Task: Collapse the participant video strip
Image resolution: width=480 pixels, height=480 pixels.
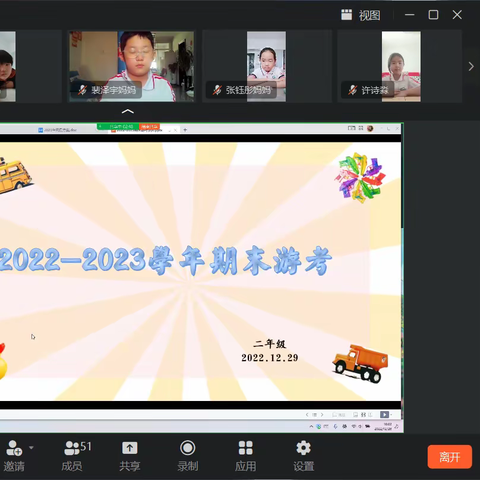Action: point(128,111)
